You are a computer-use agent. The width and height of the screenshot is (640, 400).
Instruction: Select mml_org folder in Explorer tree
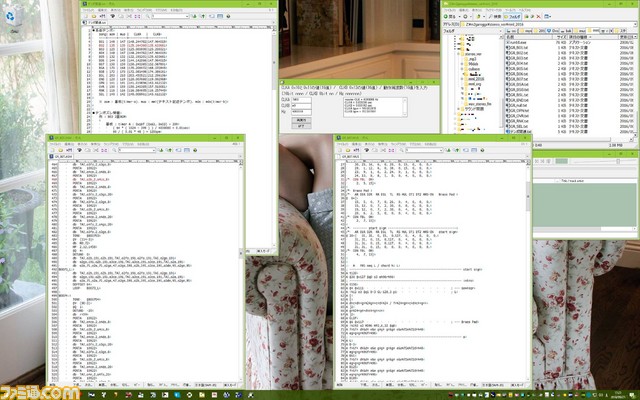click(475, 84)
